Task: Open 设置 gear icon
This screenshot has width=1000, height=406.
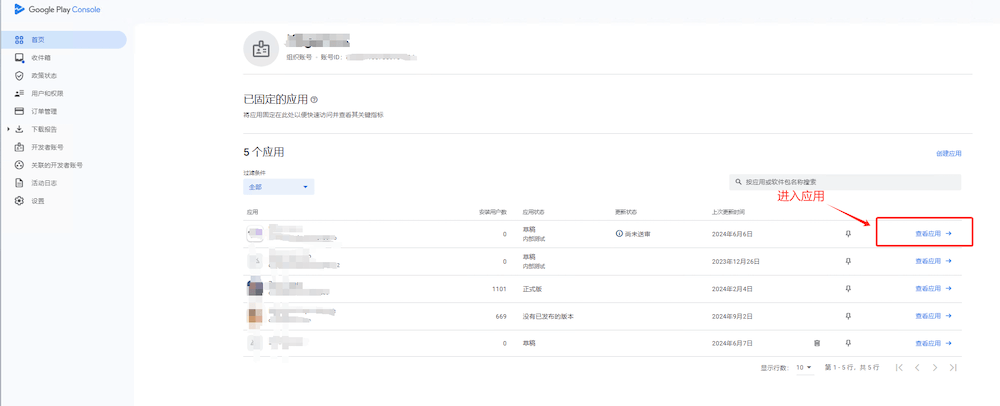Action: 19,201
